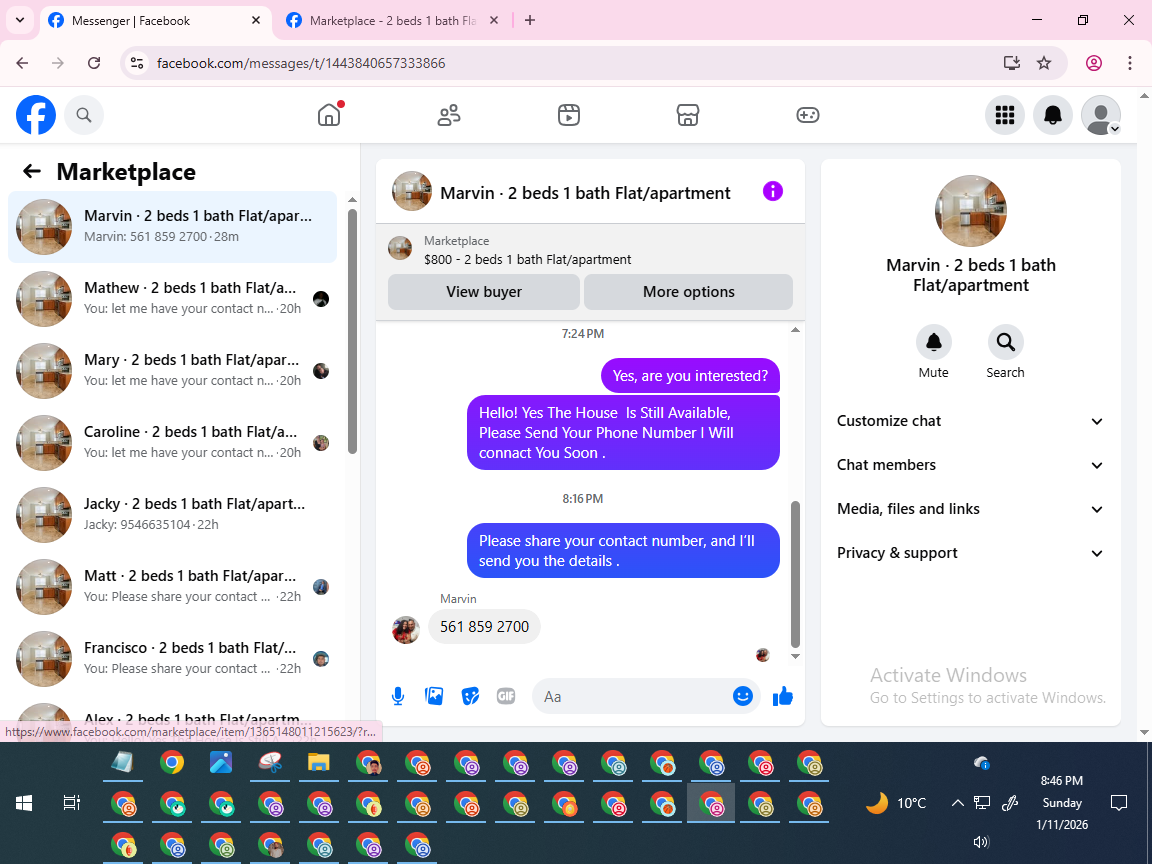The image size is (1152, 864).
Task: Click the address bar URL
Action: pos(301,63)
